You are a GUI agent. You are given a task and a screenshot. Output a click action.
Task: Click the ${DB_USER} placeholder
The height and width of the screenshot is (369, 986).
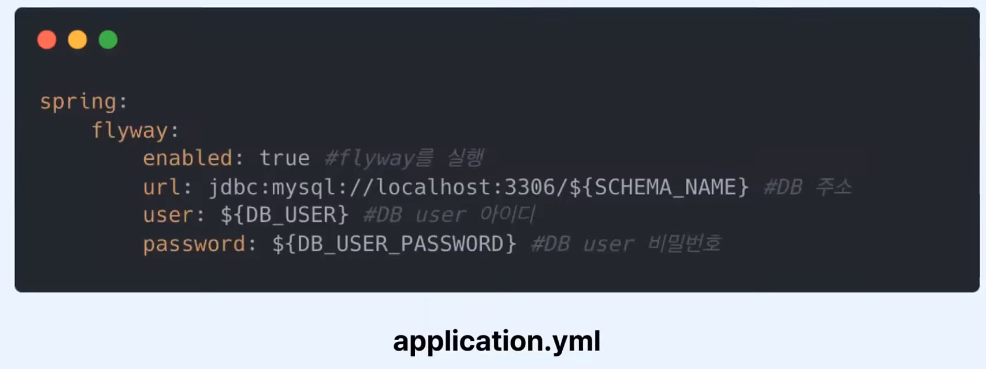[x=284, y=216]
